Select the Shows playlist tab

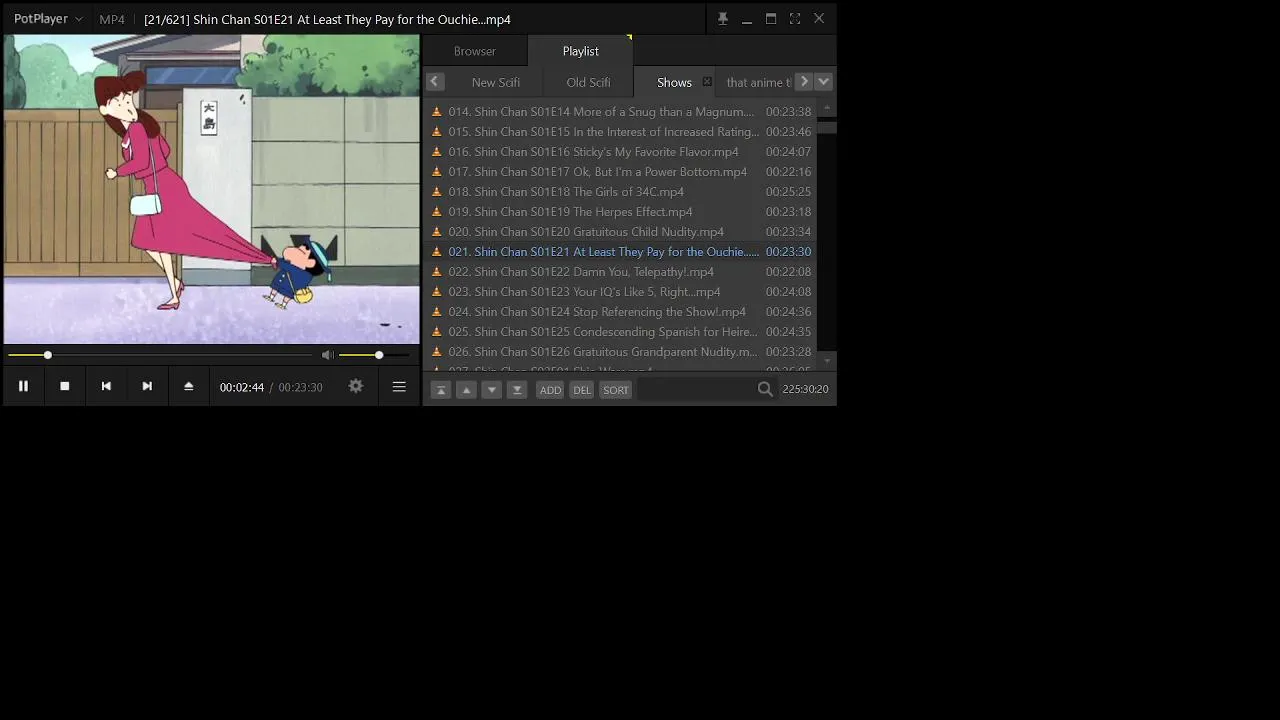(674, 82)
